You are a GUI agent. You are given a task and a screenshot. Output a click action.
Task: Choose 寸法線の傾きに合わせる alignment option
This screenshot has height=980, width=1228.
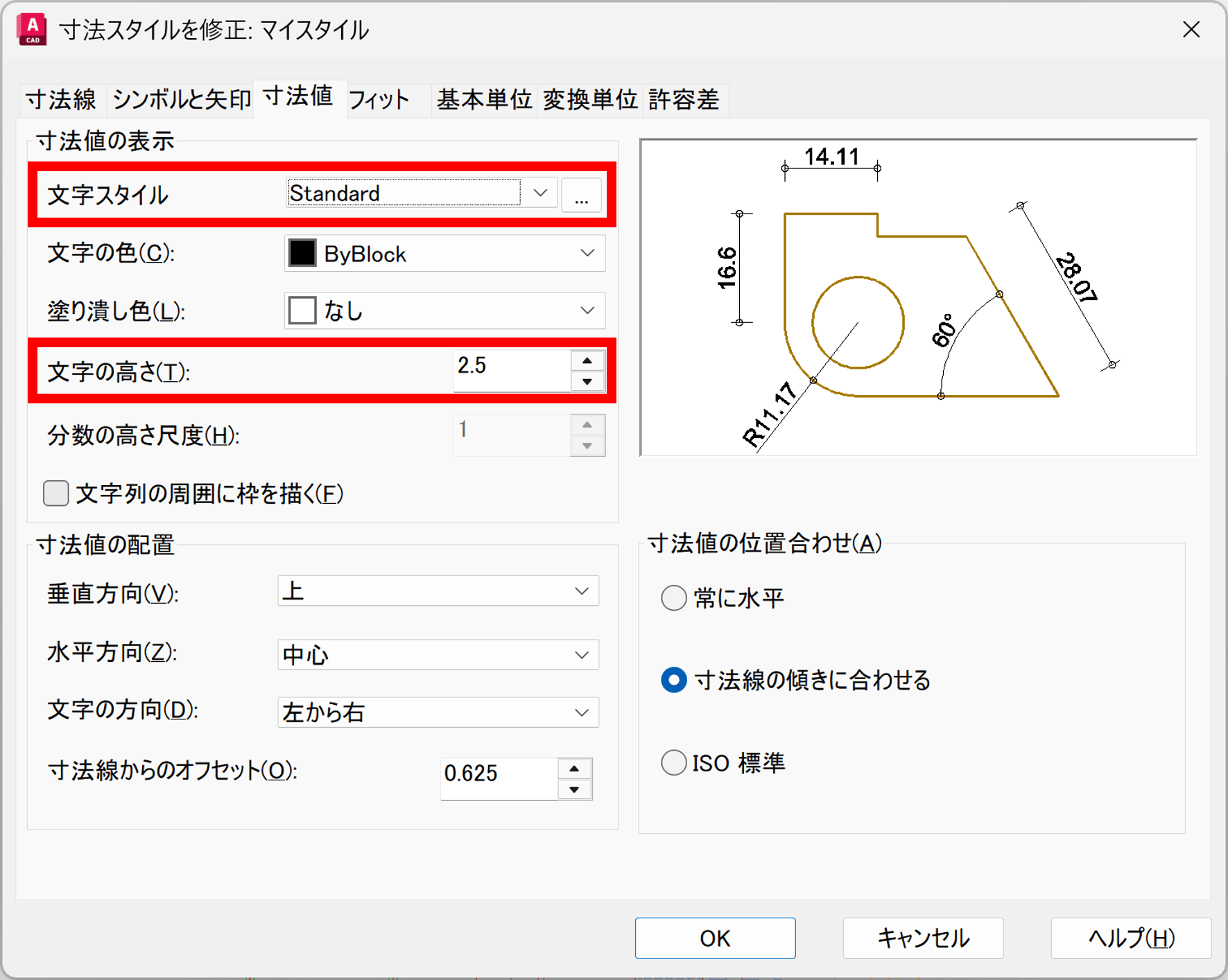[x=673, y=680]
